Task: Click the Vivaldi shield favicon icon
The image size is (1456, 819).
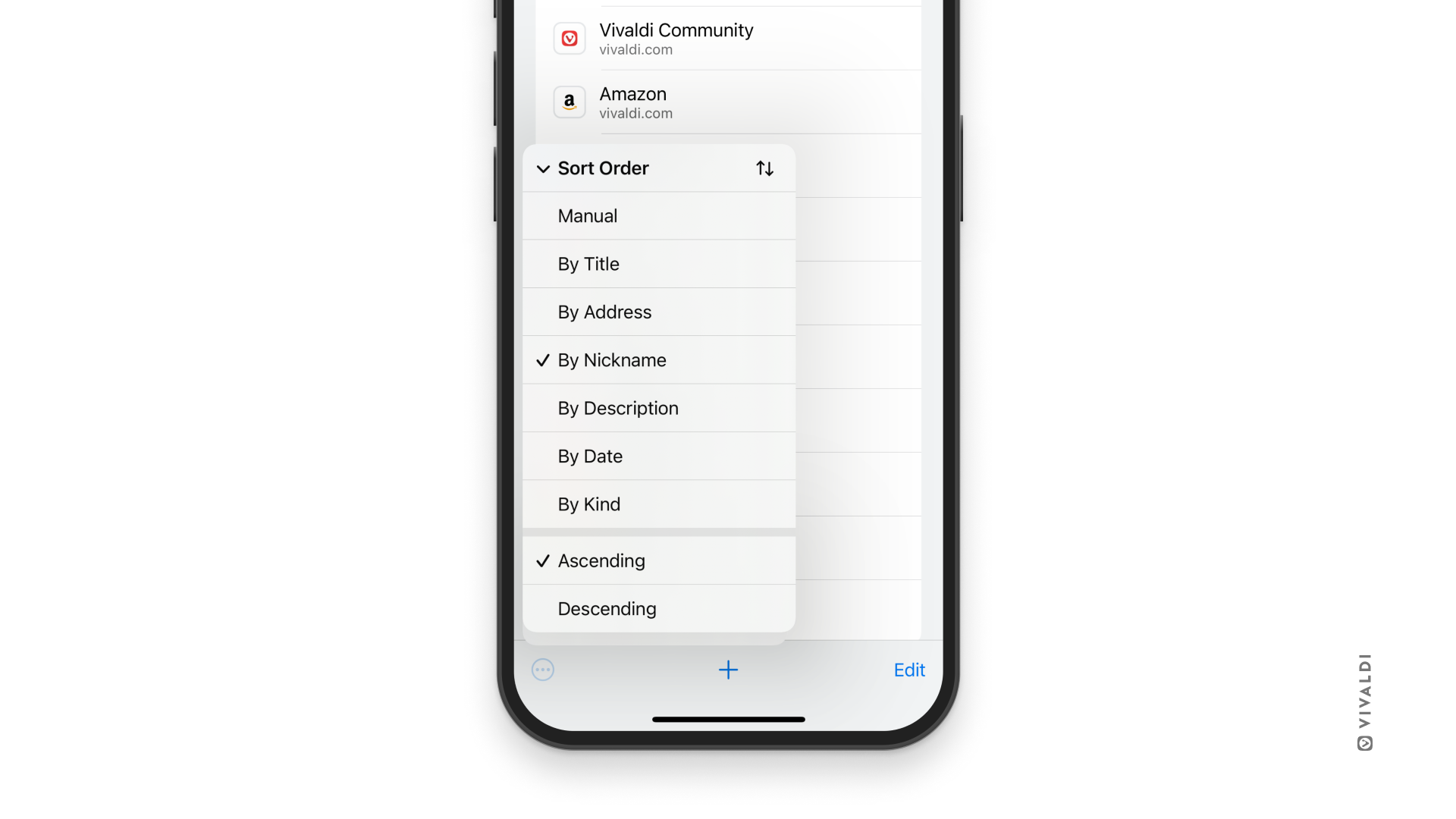Action: pyautogui.click(x=570, y=37)
